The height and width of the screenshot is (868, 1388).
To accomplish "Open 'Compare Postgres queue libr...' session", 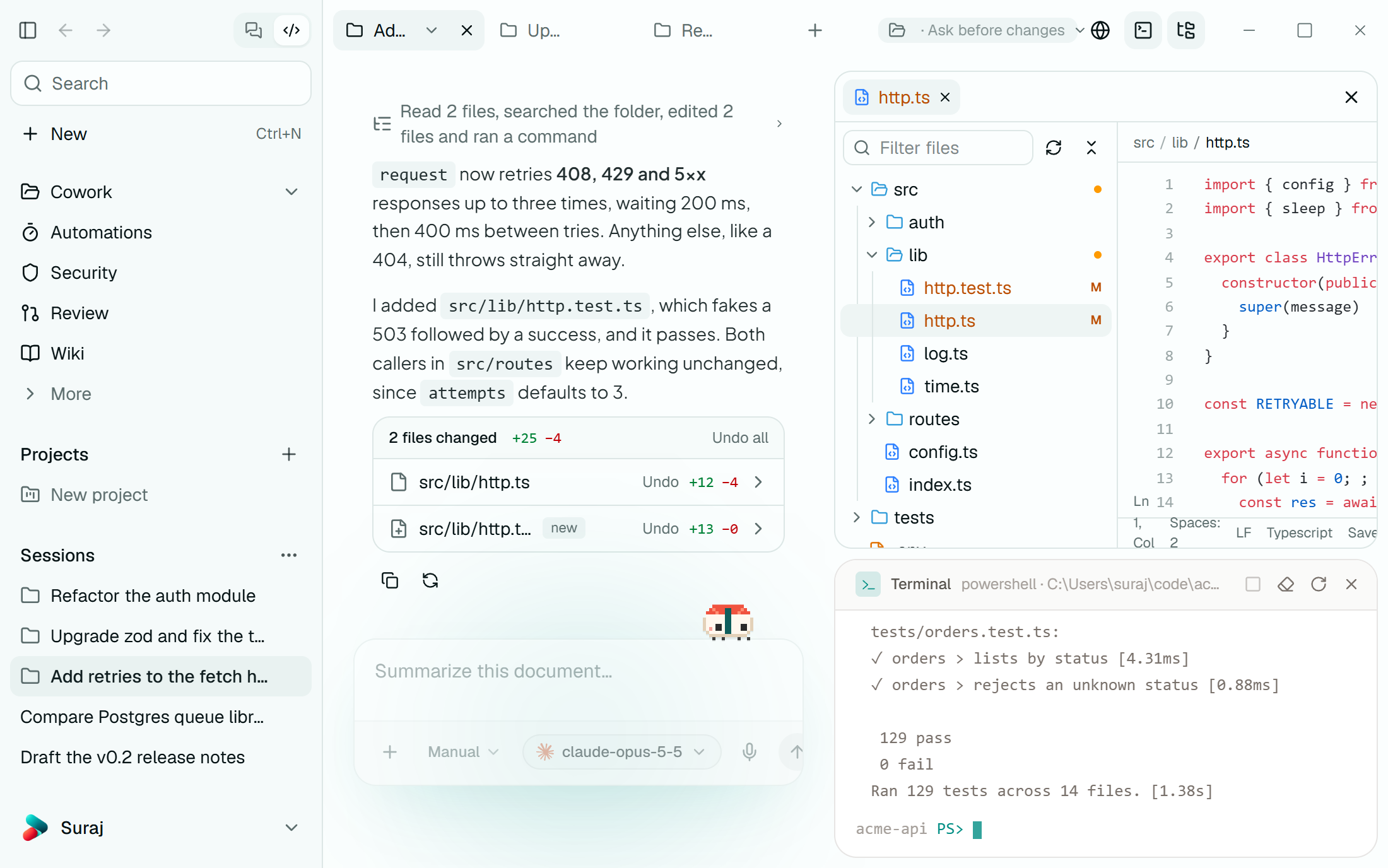I will pyautogui.click(x=161, y=717).
